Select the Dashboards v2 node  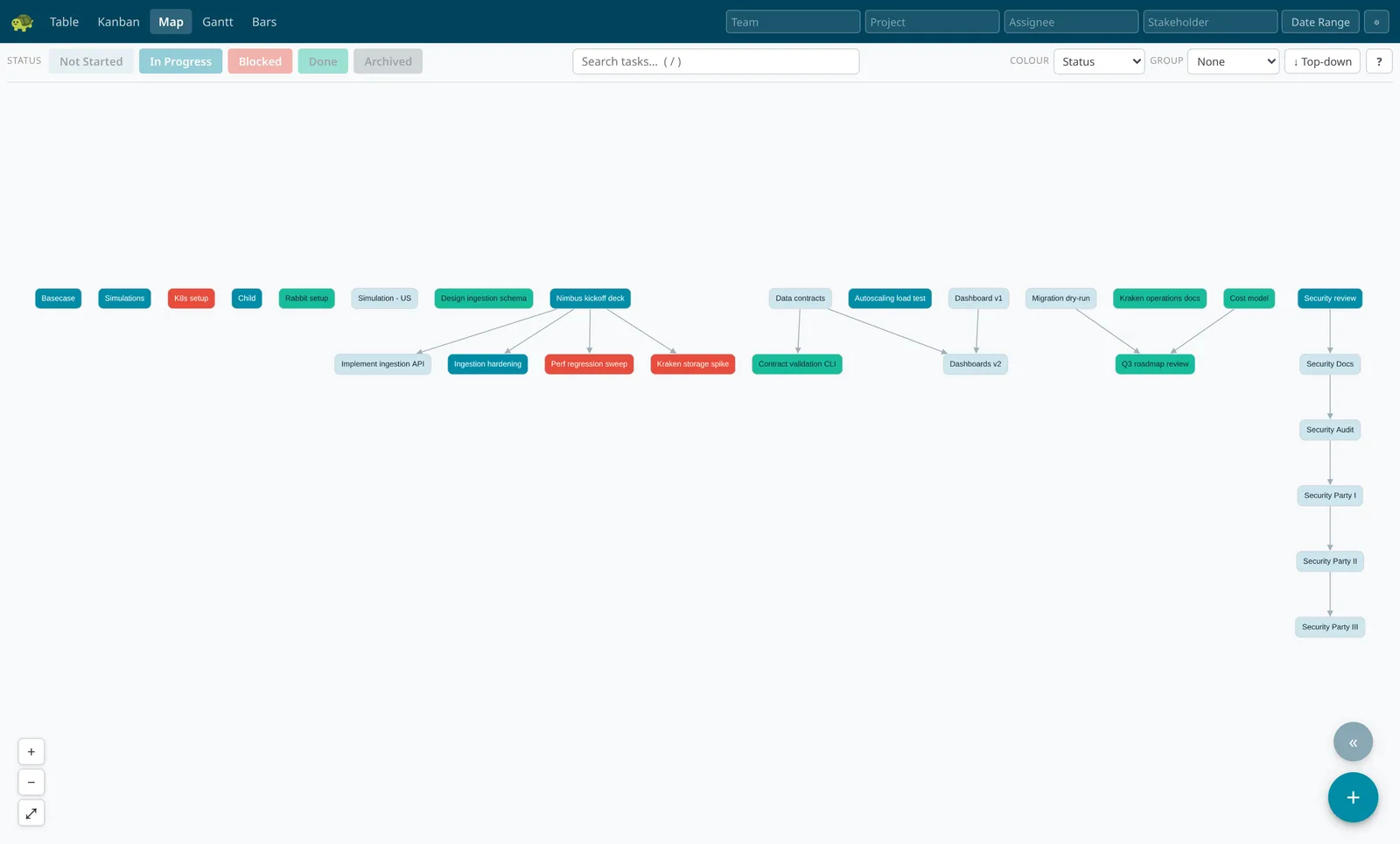pyautogui.click(x=976, y=364)
